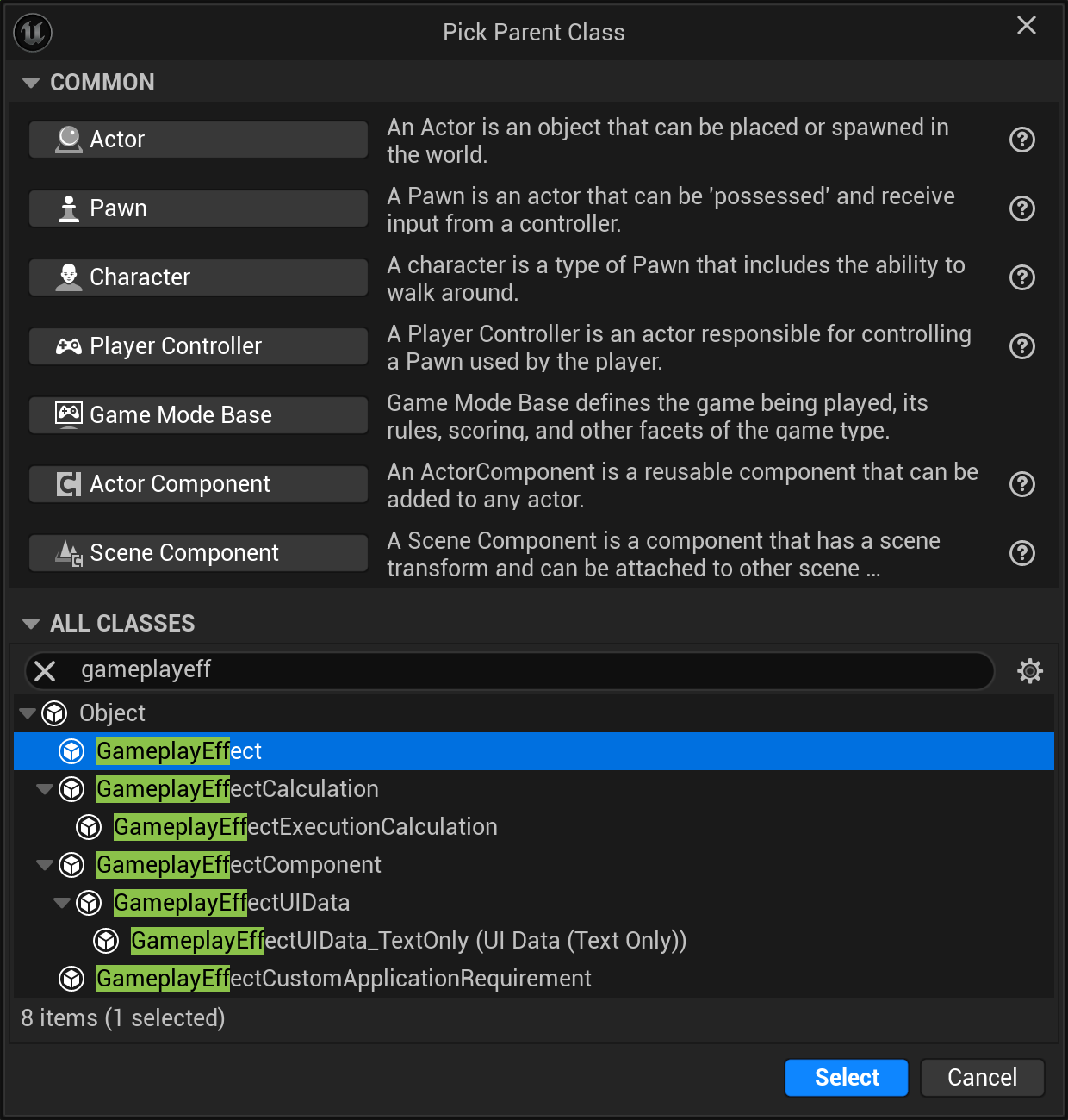Cancel the Pick Parent Class dialog
The width and height of the screenshot is (1068, 1120).
[x=983, y=1078]
